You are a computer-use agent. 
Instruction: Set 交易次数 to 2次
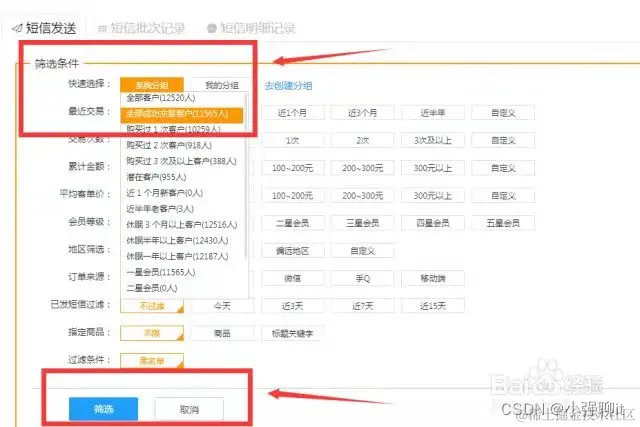[x=363, y=140]
